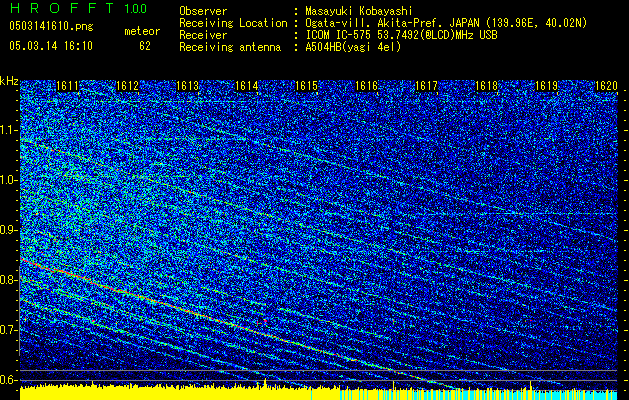Click the 1613 time marker
Viewport: 629px width, 400px height.
[x=187, y=86]
